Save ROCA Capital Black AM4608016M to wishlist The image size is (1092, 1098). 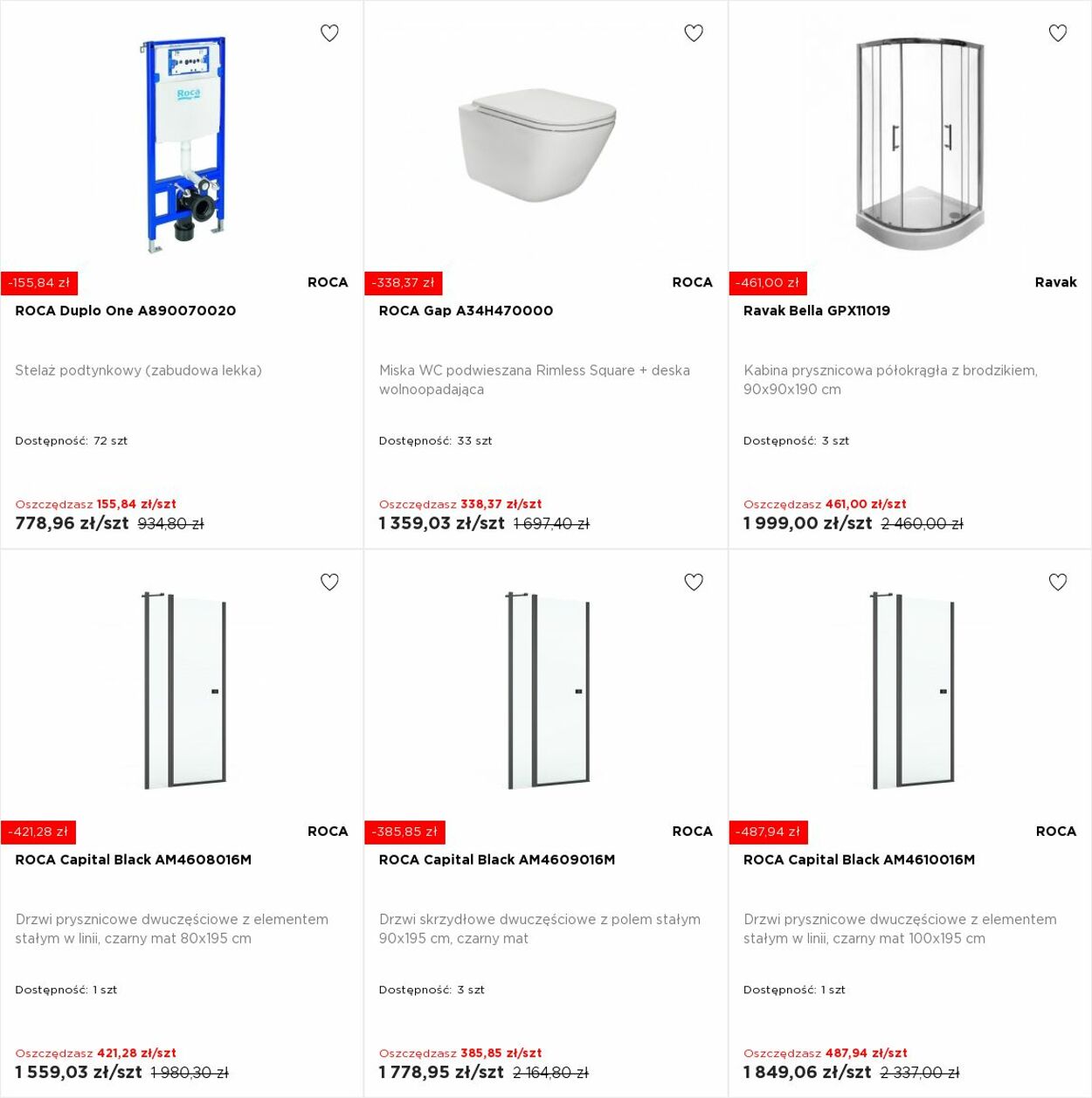point(329,582)
